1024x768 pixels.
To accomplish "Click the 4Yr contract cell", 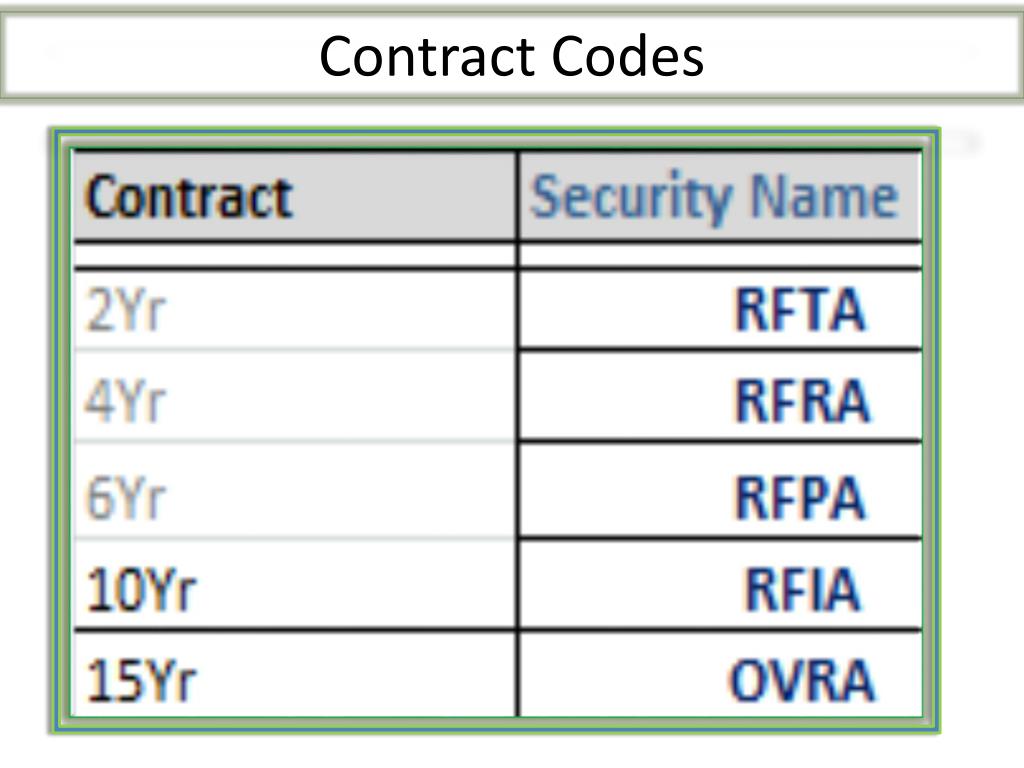I will point(295,397).
